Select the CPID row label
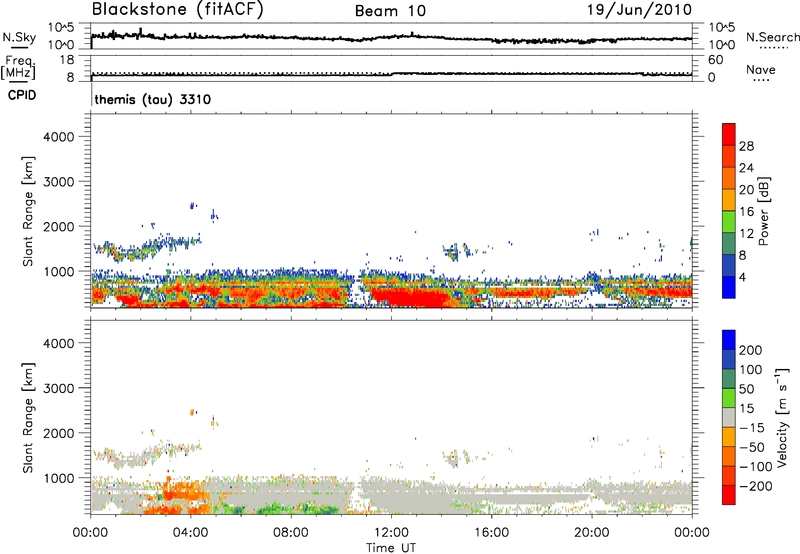The height and width of the screenshot is (554, 800). point(22,95)
